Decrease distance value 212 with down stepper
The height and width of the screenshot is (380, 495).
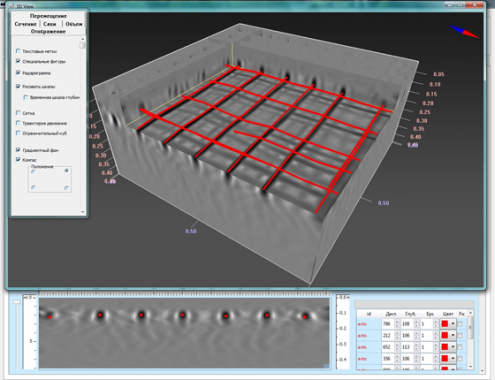(397, 337)
